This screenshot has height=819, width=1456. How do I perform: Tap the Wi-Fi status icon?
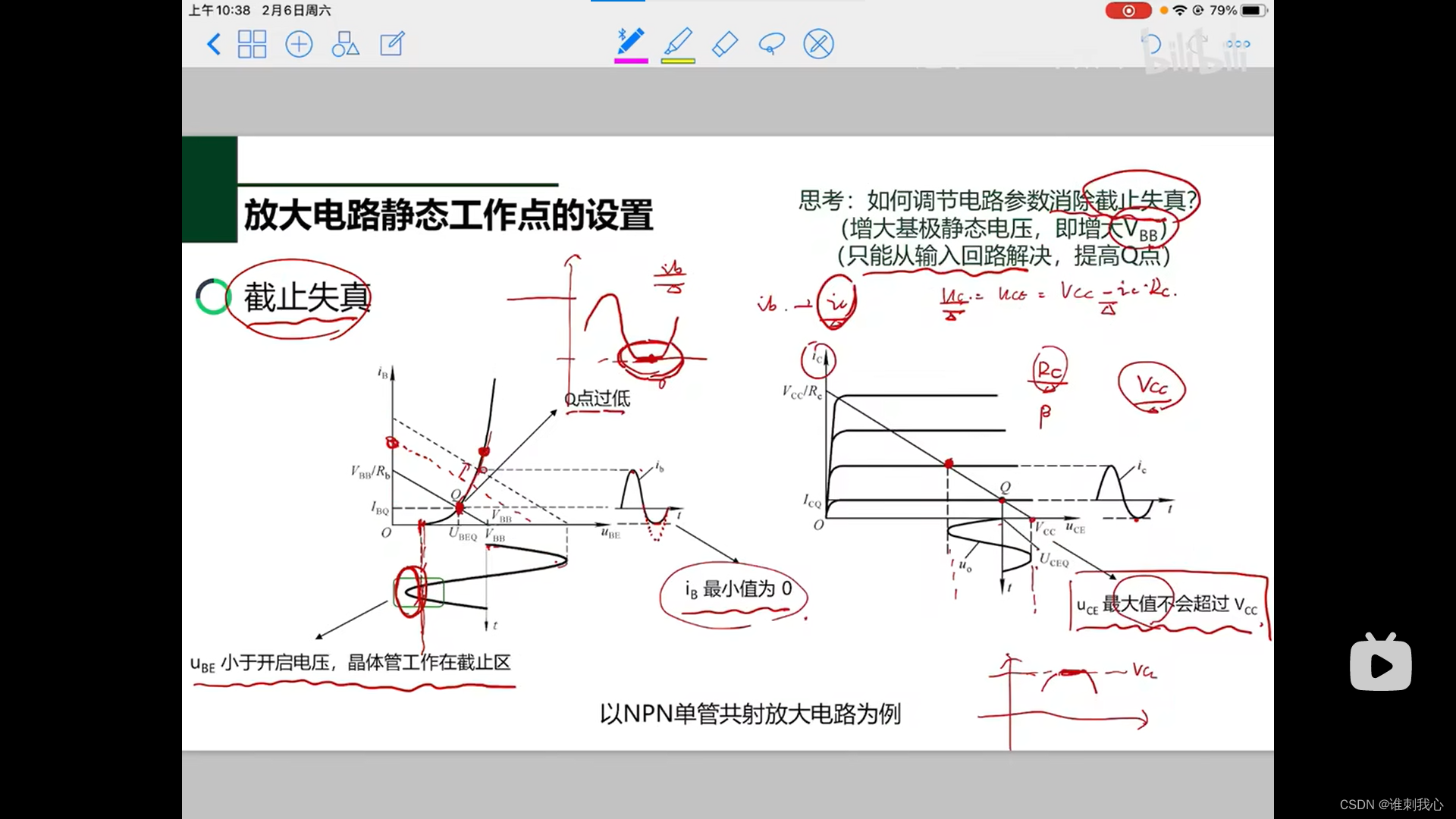pos(1179,11)
